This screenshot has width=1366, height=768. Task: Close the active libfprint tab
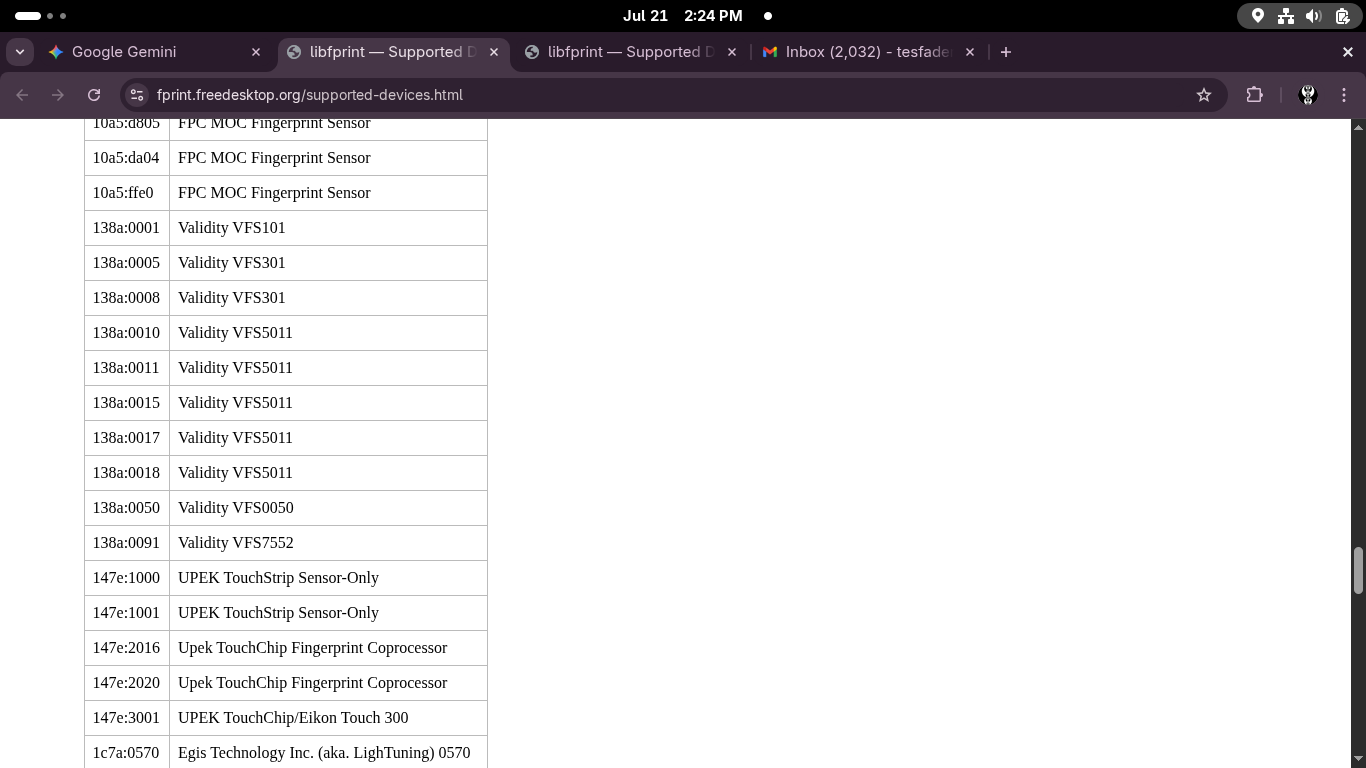(494, 52)
